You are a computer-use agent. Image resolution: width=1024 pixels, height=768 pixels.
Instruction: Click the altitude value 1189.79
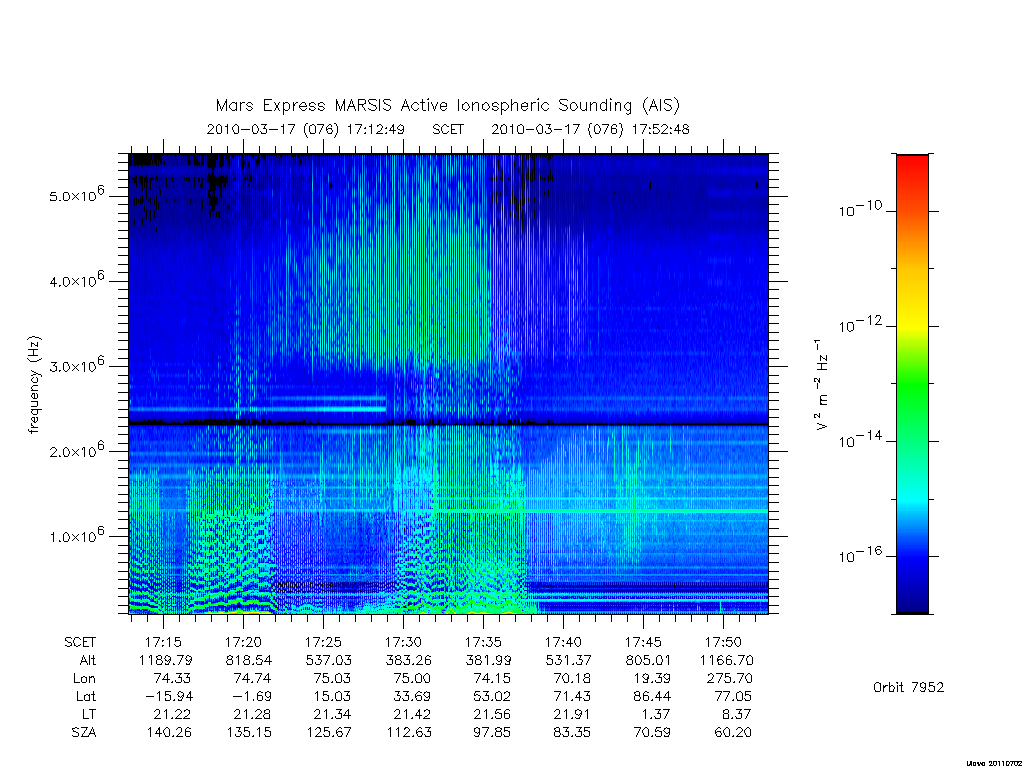[165, 660]
